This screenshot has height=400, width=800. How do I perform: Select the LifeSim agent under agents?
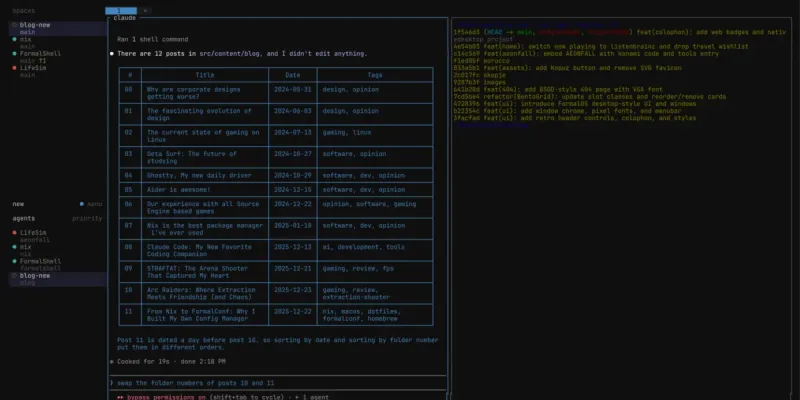click(33, 233)
